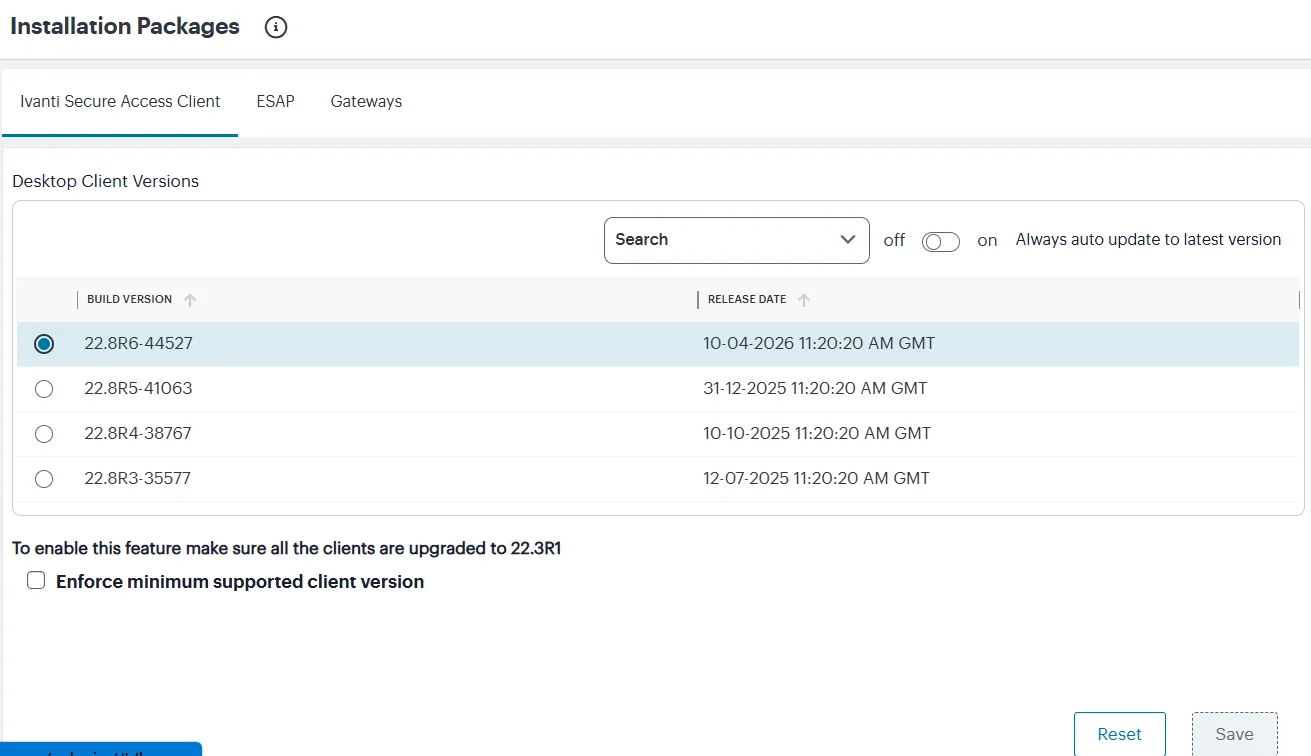
Task: Click release date 12-07-2025 11:20:20 AM GMT
Action: point(816,478)
